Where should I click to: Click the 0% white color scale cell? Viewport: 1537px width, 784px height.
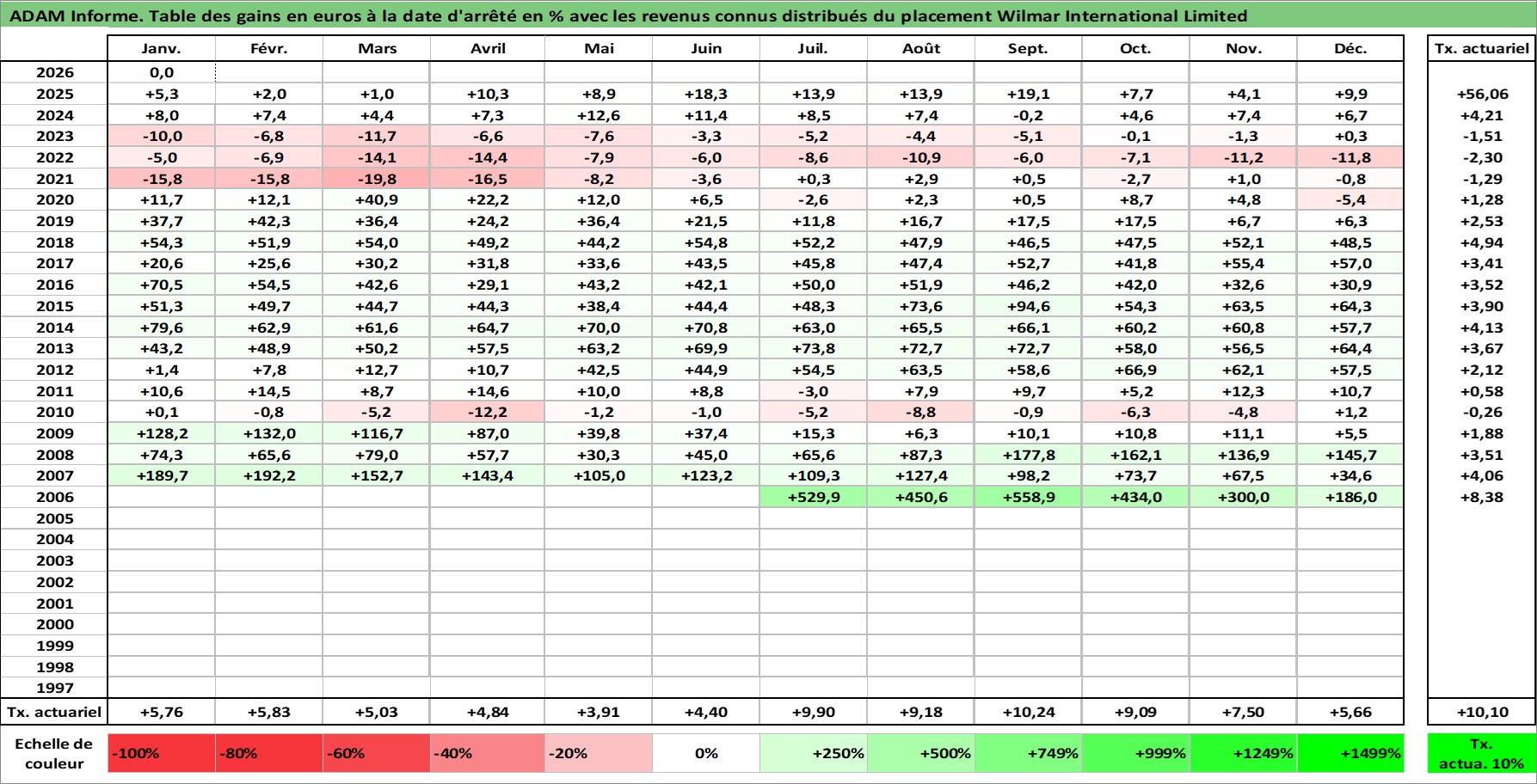click(706, 753)
